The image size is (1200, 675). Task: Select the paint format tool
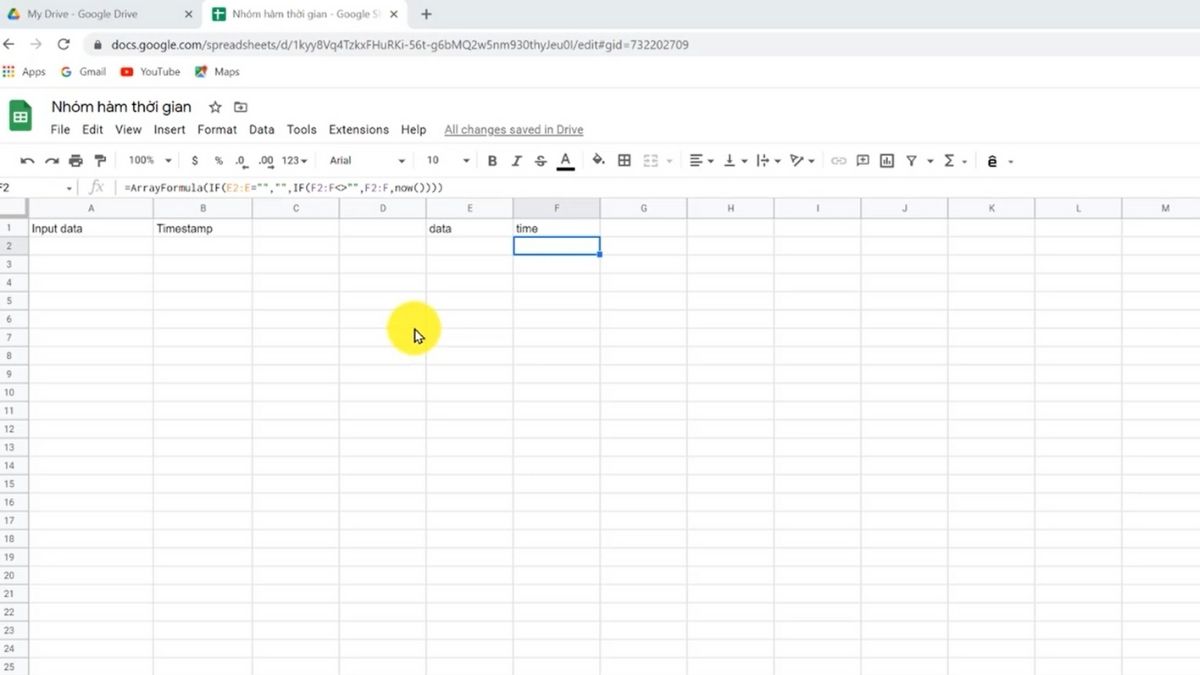tap(100, 161)
